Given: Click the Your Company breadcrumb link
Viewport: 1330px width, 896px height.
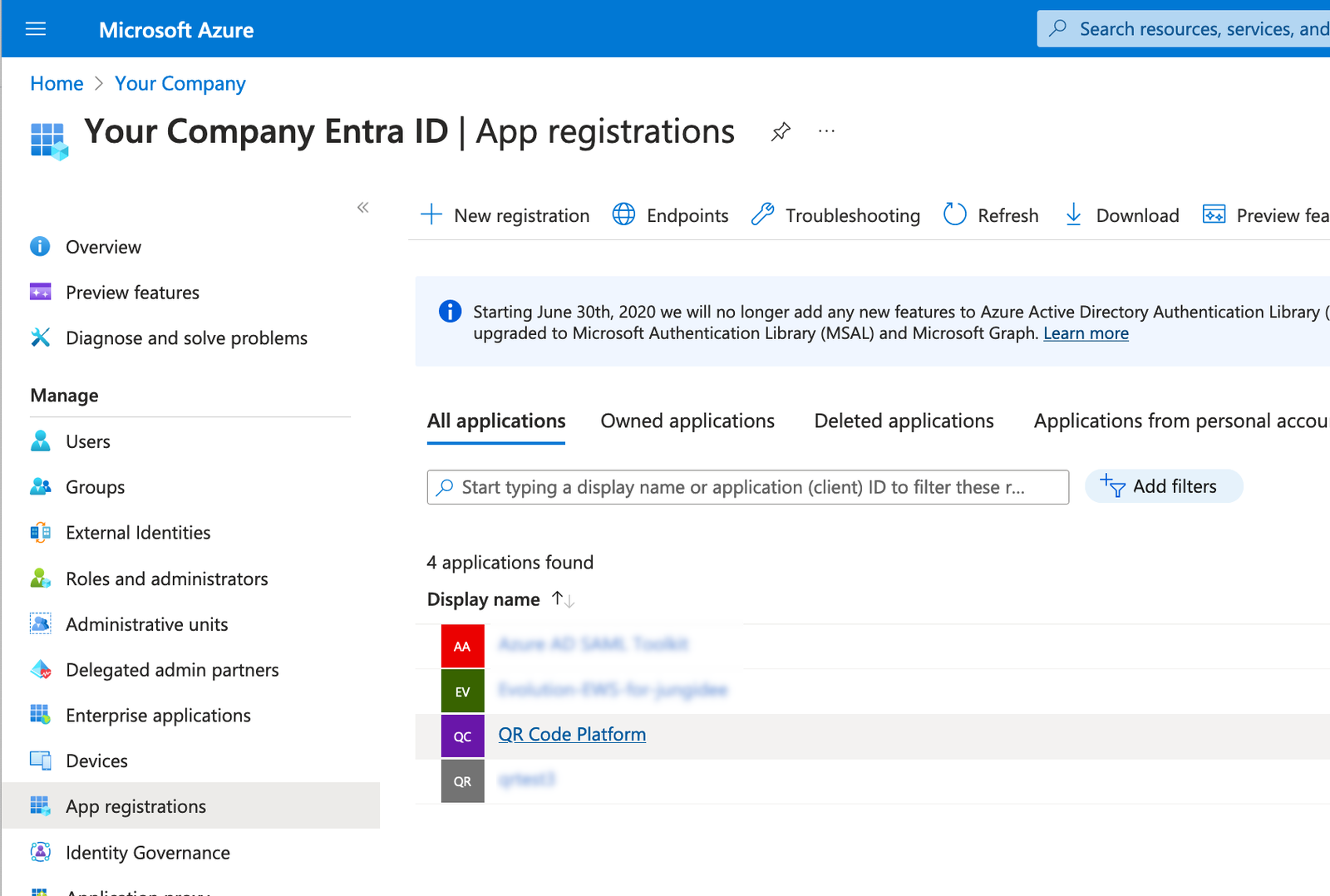Looking at the screenshot, I should 180,83.
